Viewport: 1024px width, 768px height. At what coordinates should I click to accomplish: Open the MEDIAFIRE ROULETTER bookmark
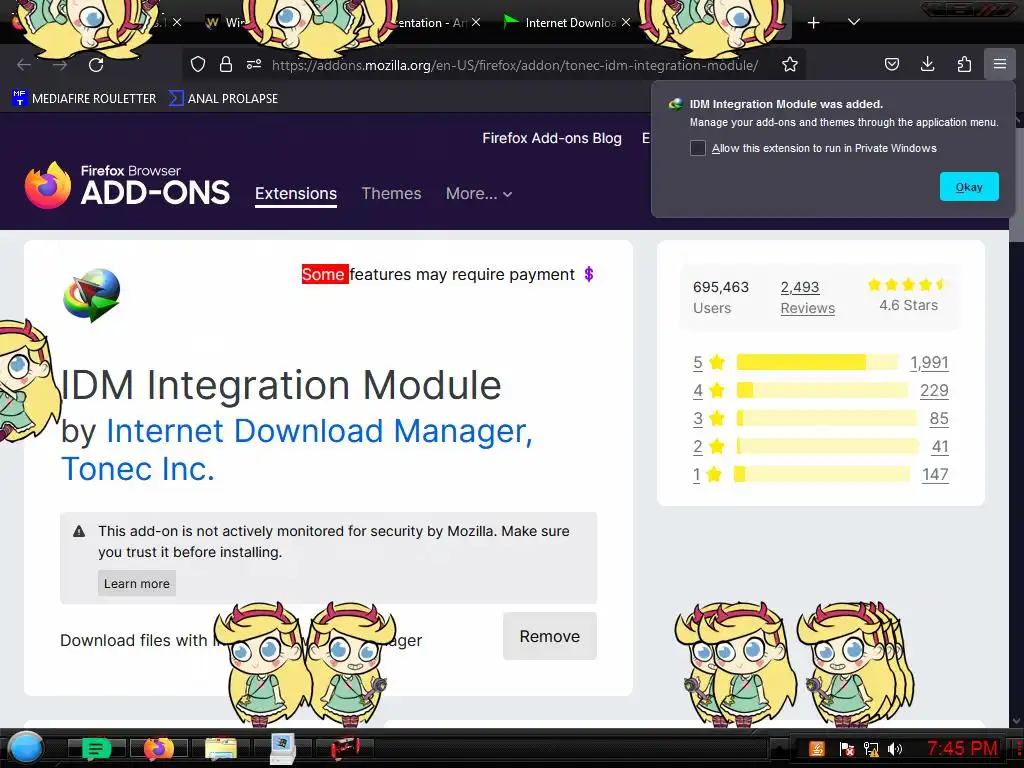(85, 99)
